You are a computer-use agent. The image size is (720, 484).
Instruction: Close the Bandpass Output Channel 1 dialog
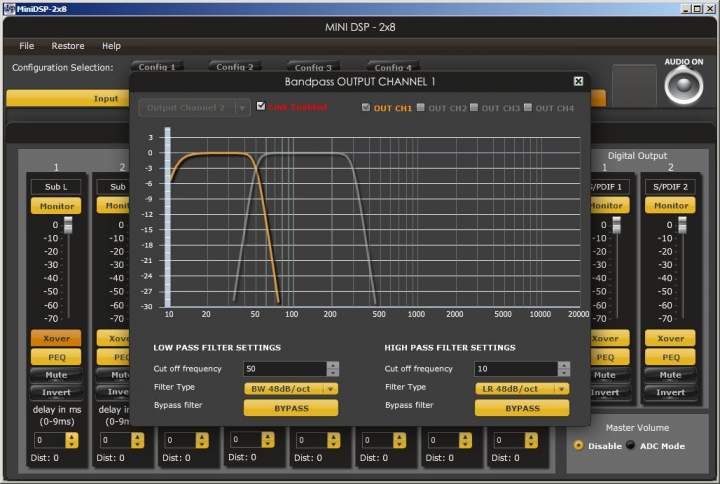(x=578, y=81)
